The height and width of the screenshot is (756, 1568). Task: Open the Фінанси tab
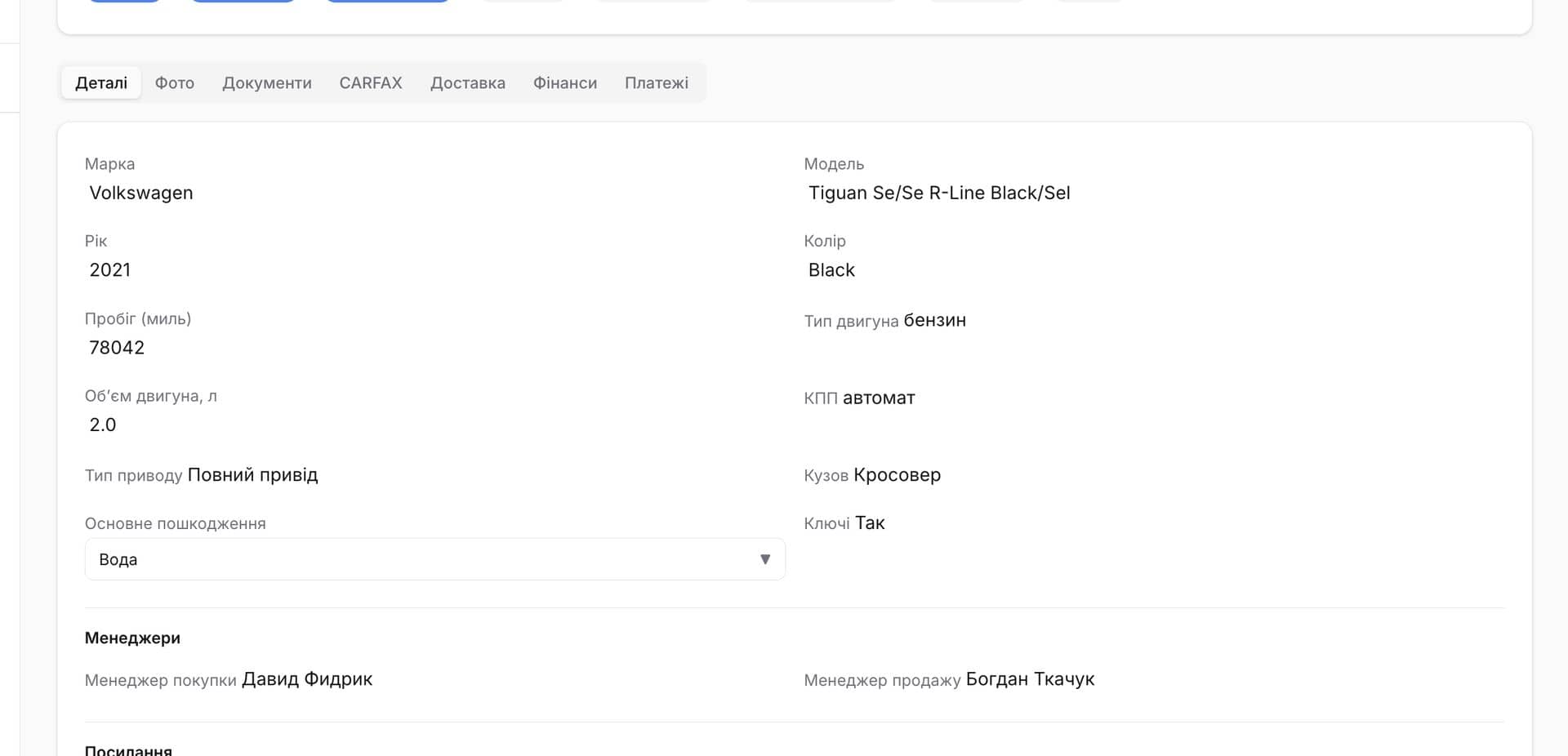(x=565, y=82)
